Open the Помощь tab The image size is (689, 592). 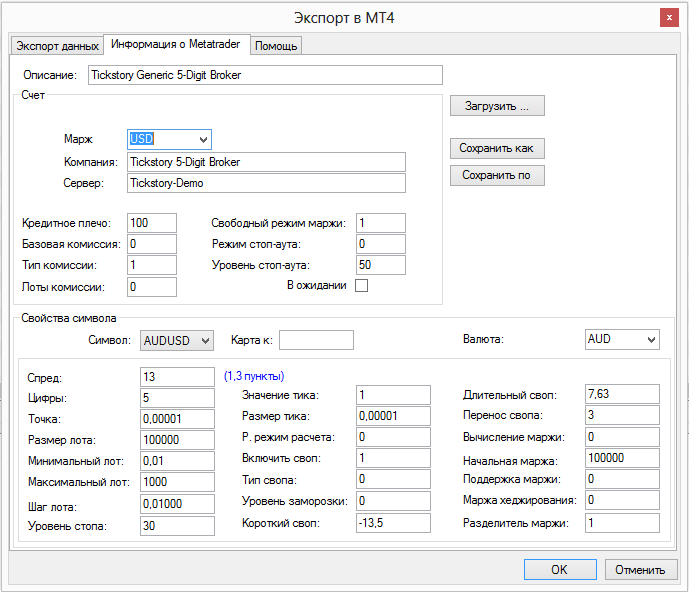click(x=276, y=46)
